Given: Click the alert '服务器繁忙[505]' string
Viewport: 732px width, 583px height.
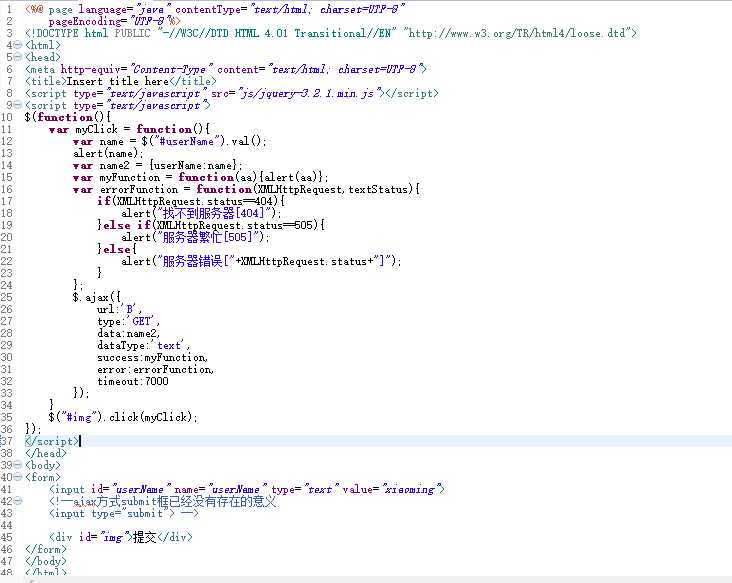Looking at the screenshot, I should click(x=211, y=238).
